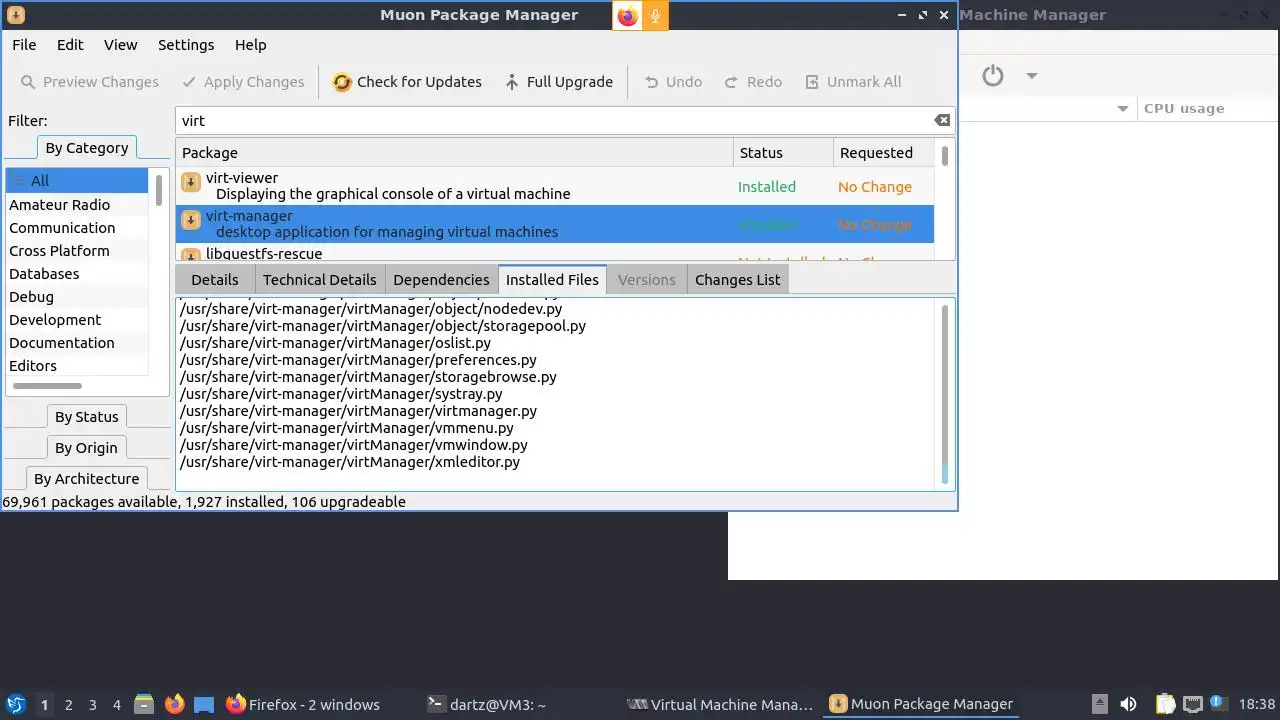
Task: Click the Check for Updates icon
Action: point(342,82)
